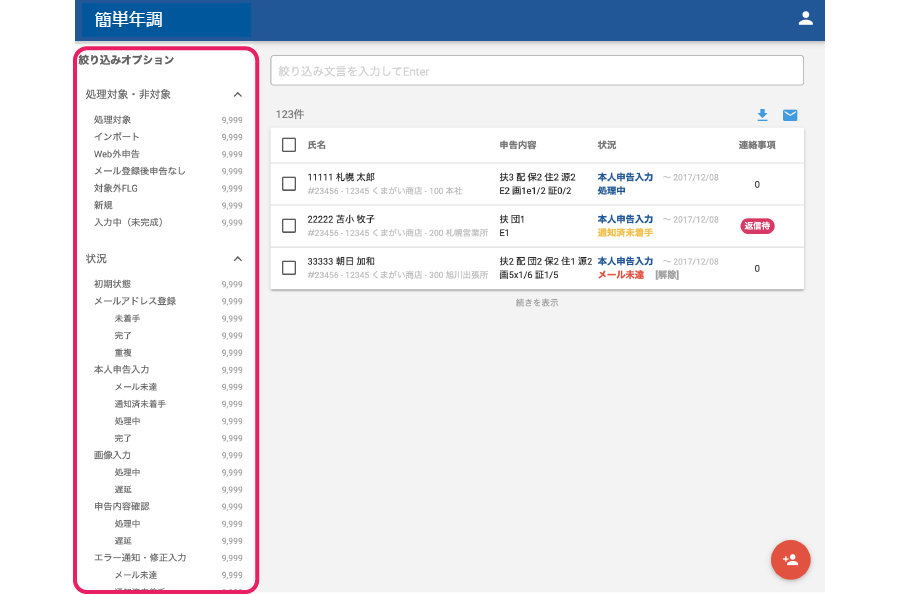Open the user account icon
Screen dimensions: 900x595
pyautogui.click(x=805, y=18)
